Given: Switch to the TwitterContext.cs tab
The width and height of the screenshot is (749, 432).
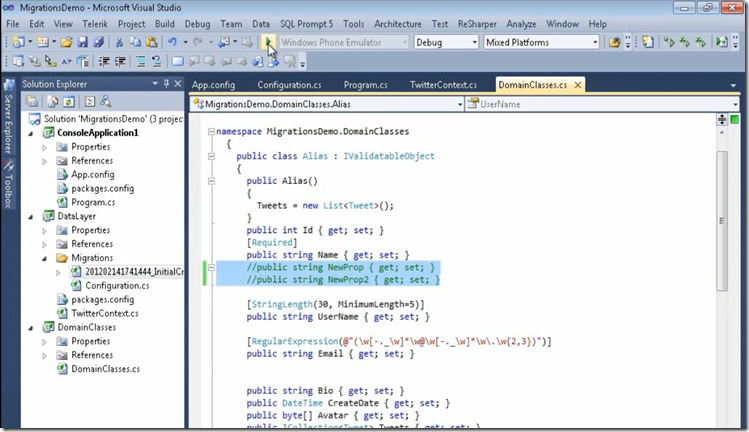Looking at the screenshot, I should [x=443, y=85].
